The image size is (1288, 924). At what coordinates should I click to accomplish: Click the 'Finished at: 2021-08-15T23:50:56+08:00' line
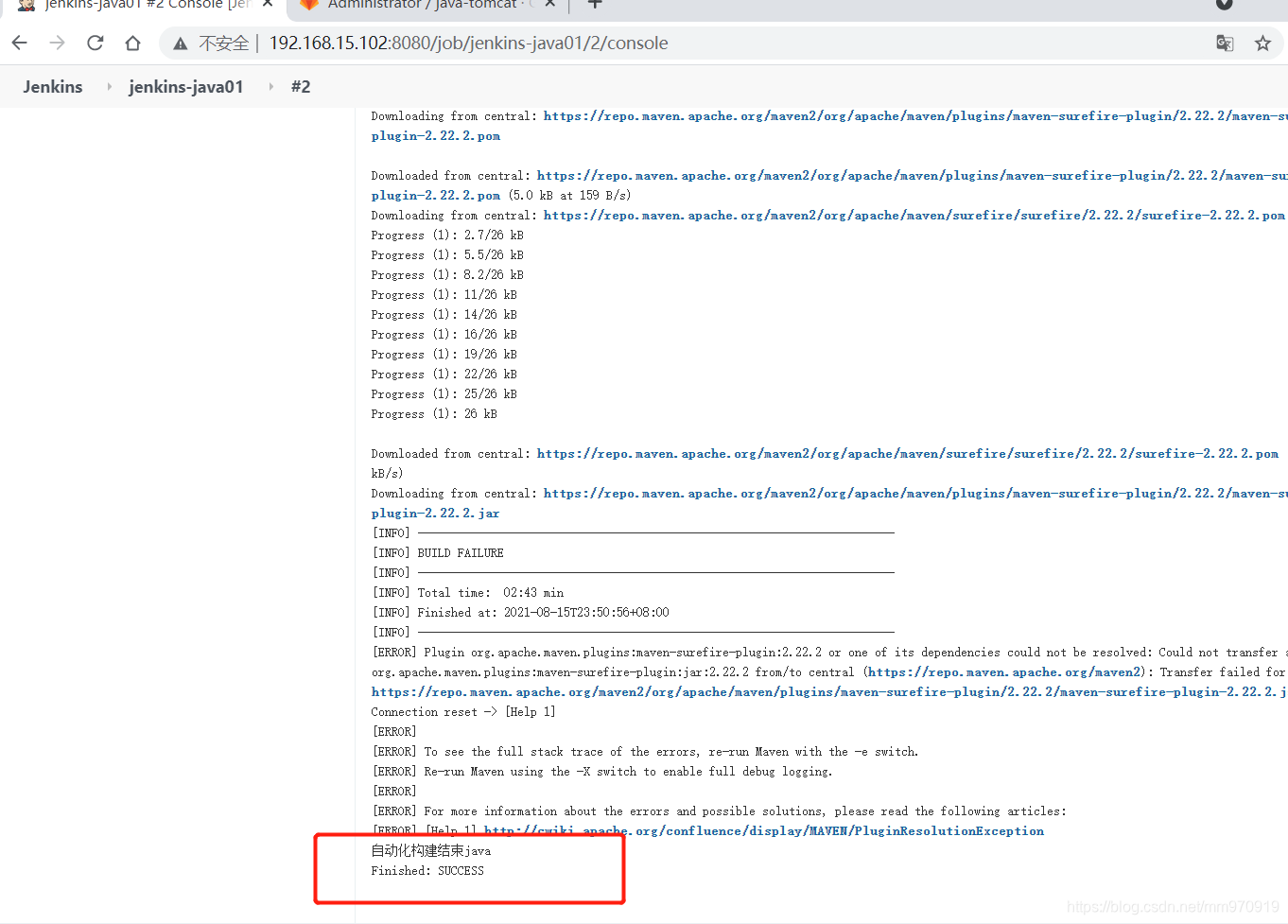521,613
